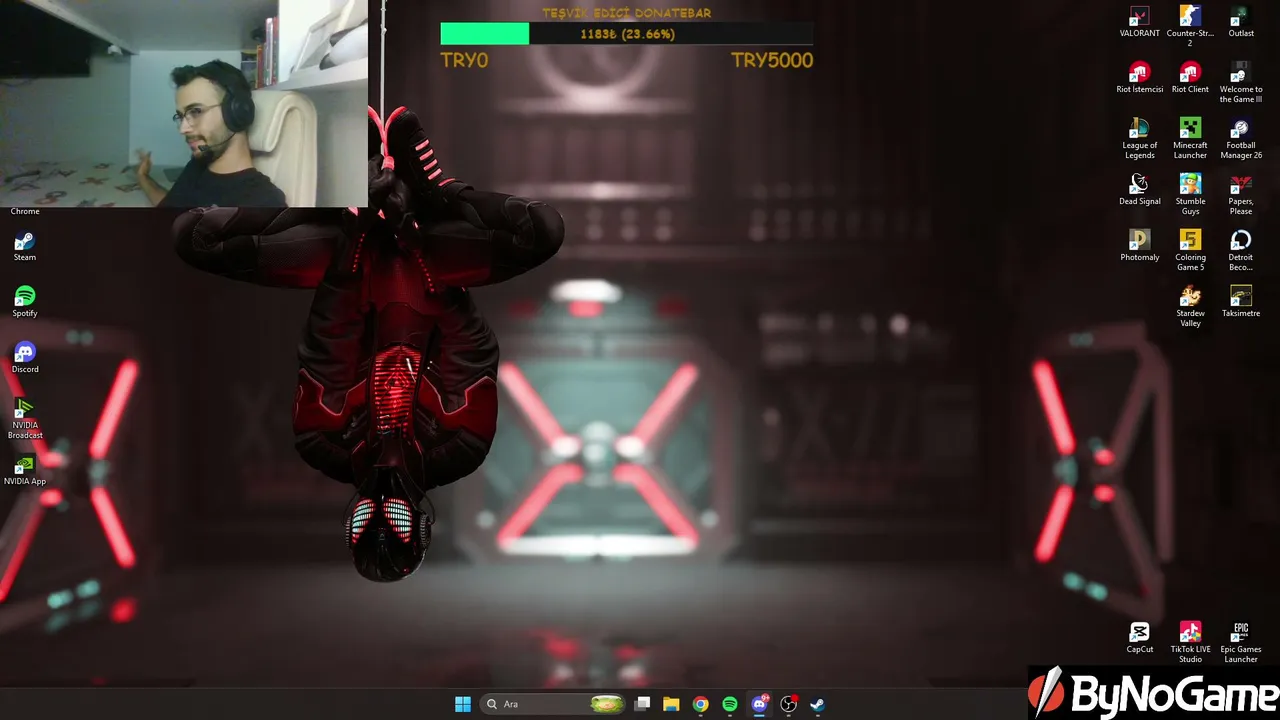
Task: Switch to Discord on the taskbar
Action: 759,704
